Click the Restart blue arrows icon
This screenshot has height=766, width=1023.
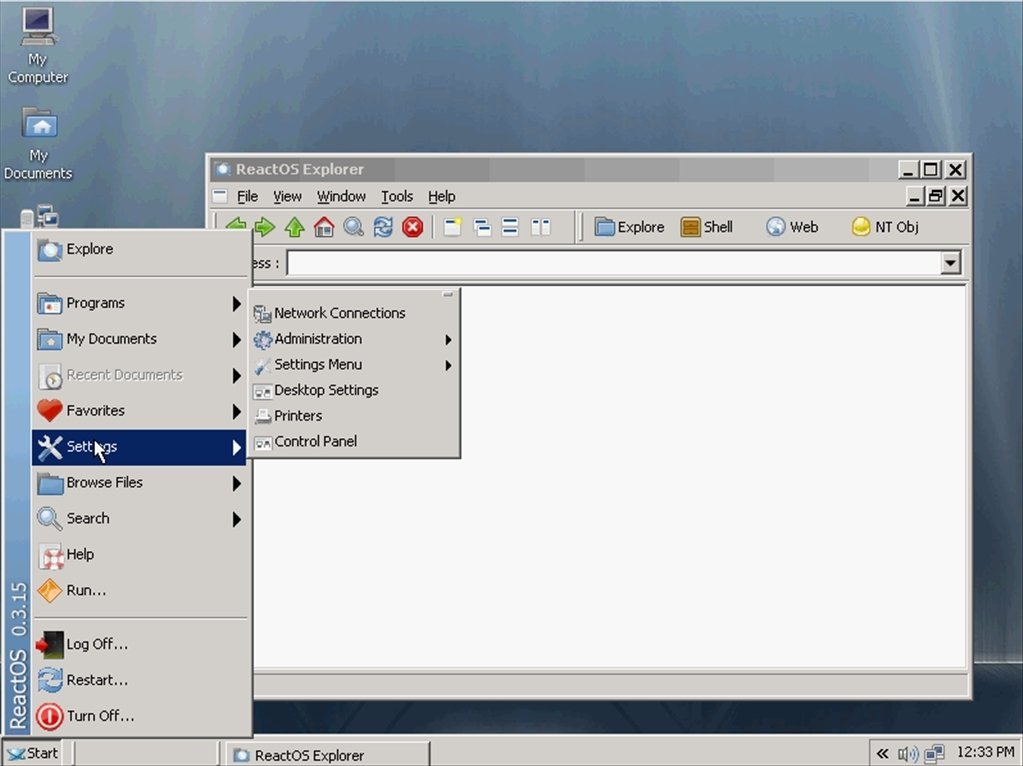(x=50, y=681)
